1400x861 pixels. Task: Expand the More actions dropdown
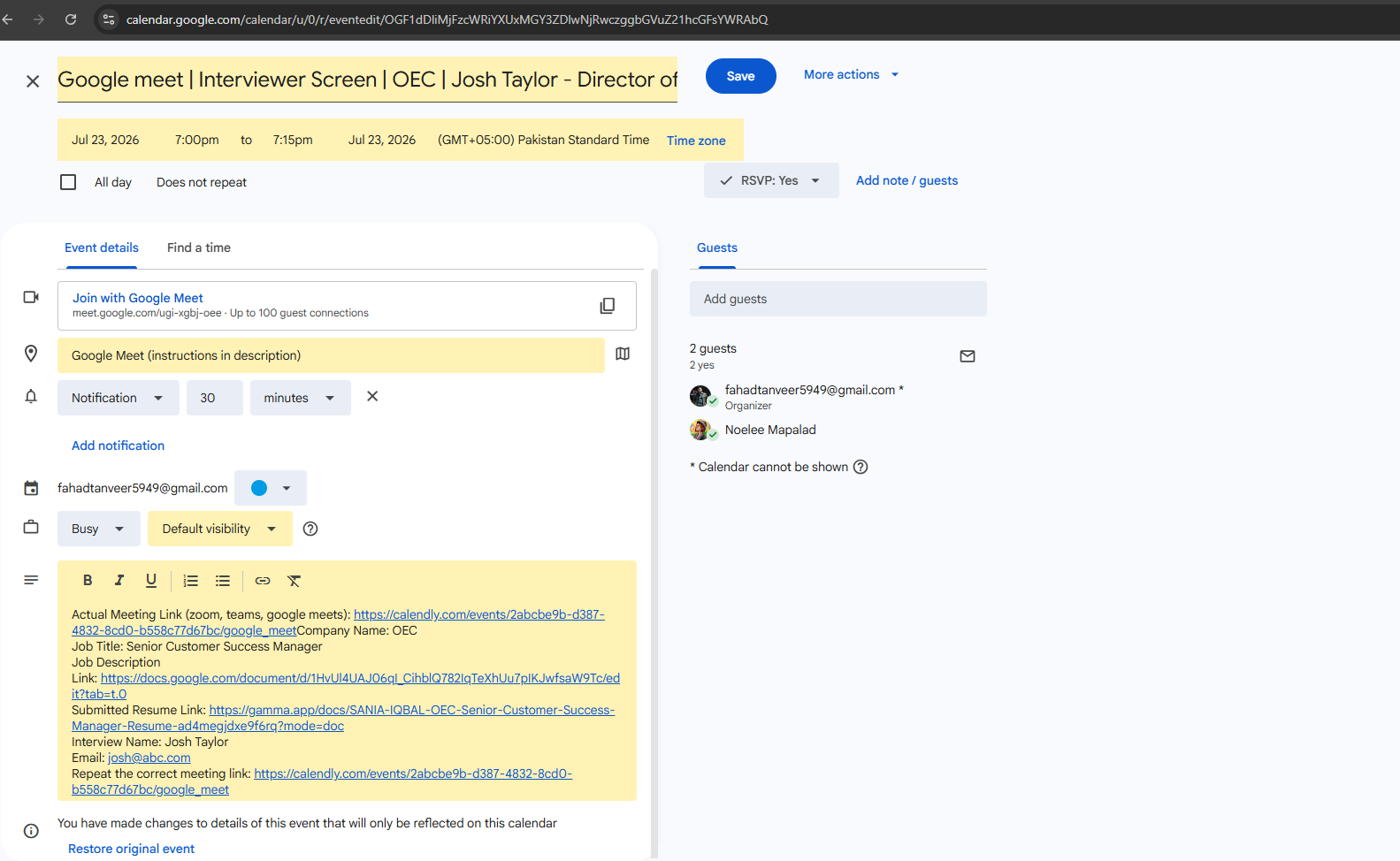pyautogui.click(x=852, y=75)
